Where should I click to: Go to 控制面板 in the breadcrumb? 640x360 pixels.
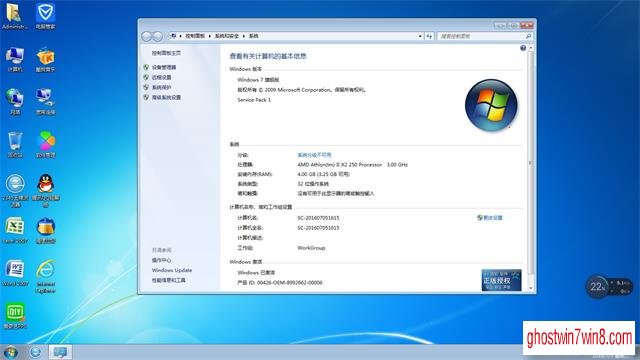click(x=195, y=36)
